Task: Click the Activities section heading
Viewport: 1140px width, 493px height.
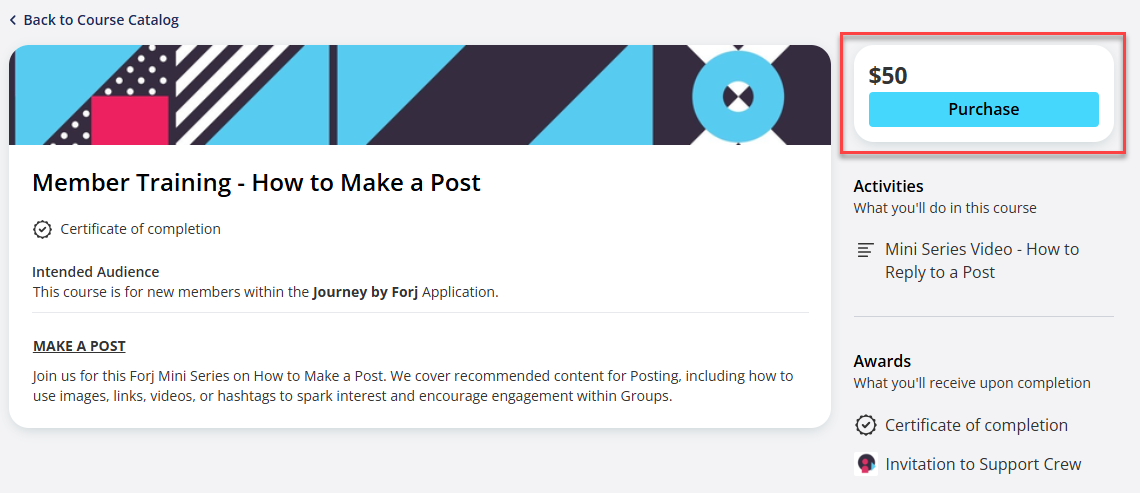Action: click(888, 186)
